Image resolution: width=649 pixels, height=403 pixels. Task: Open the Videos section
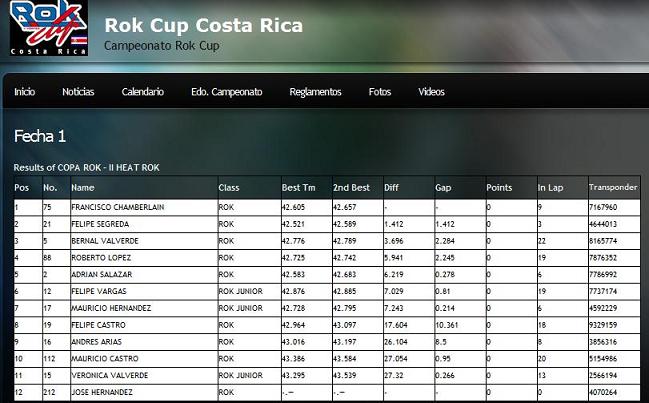[431, 92]
